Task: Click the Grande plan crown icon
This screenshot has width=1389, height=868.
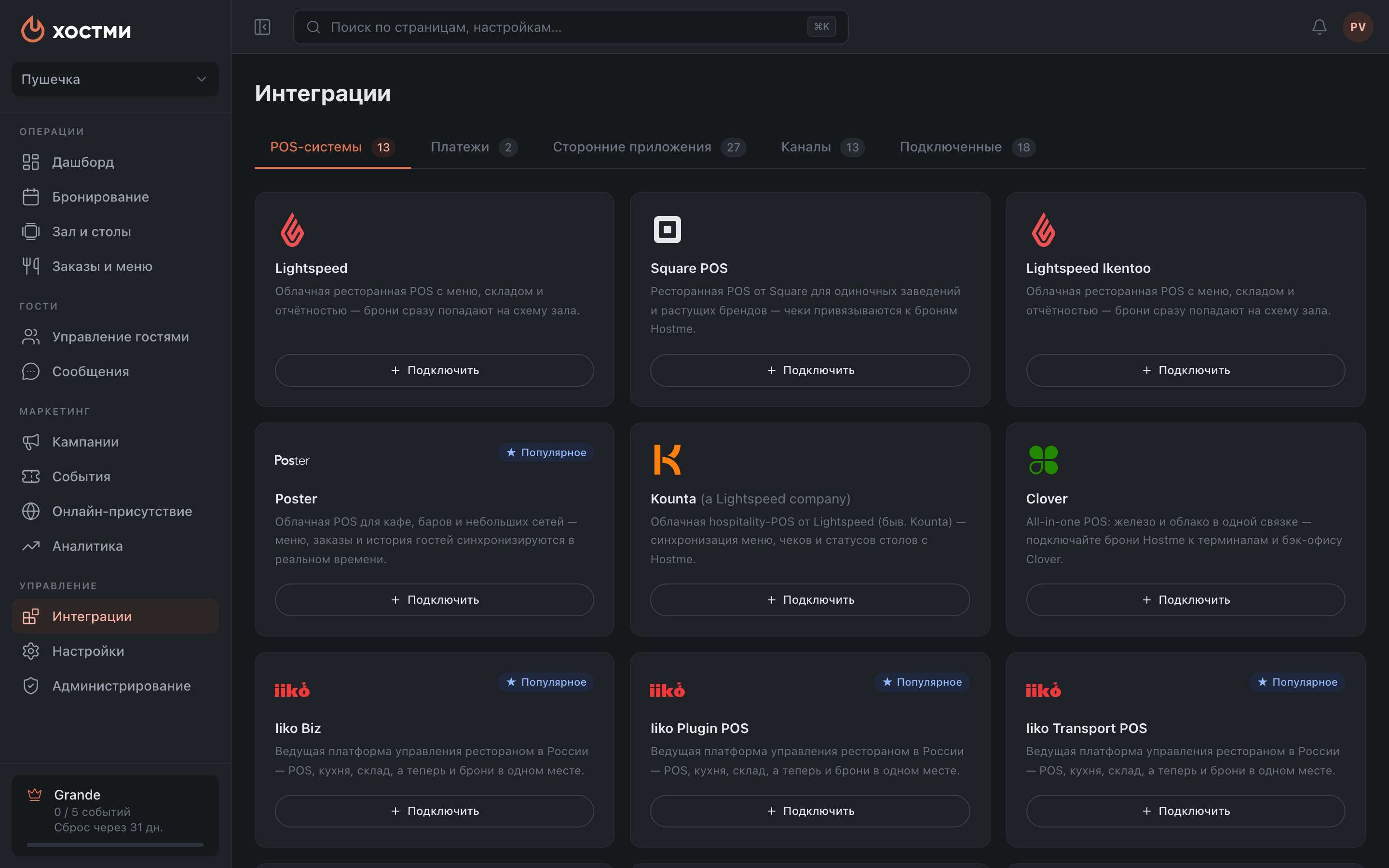Action: click(x=35, y=795)
